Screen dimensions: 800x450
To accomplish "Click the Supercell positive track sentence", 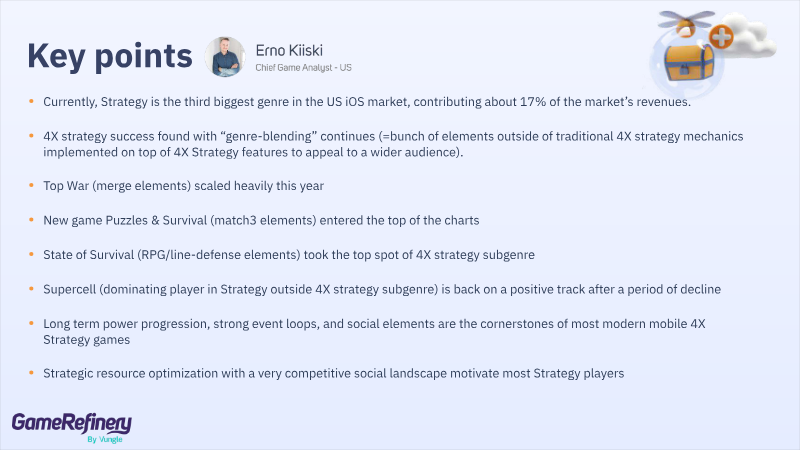I will (380, 289).
